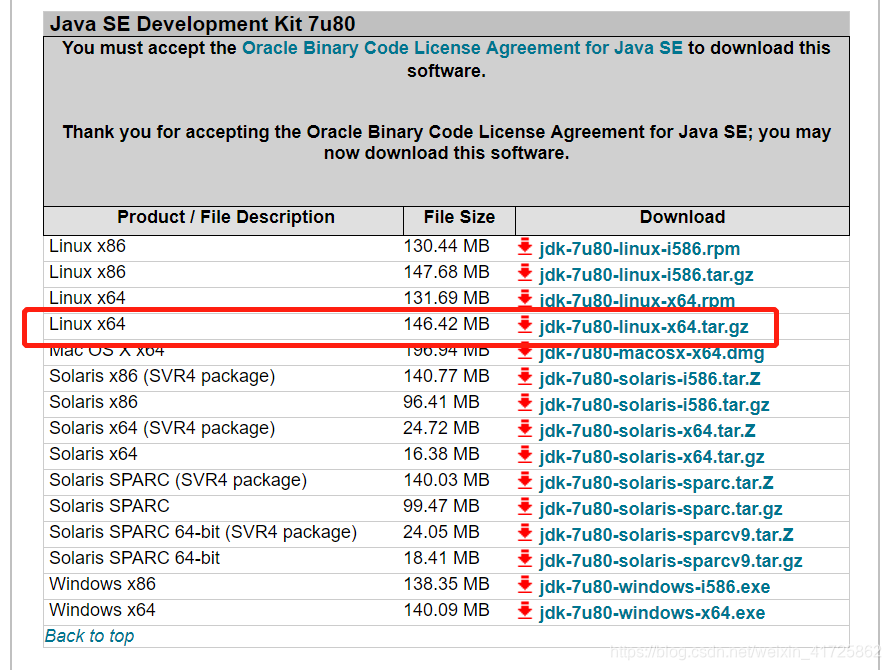
Task: Click download arrow icon for jdk-7u80-windows-i586.exe
Action: click(524, 585)
